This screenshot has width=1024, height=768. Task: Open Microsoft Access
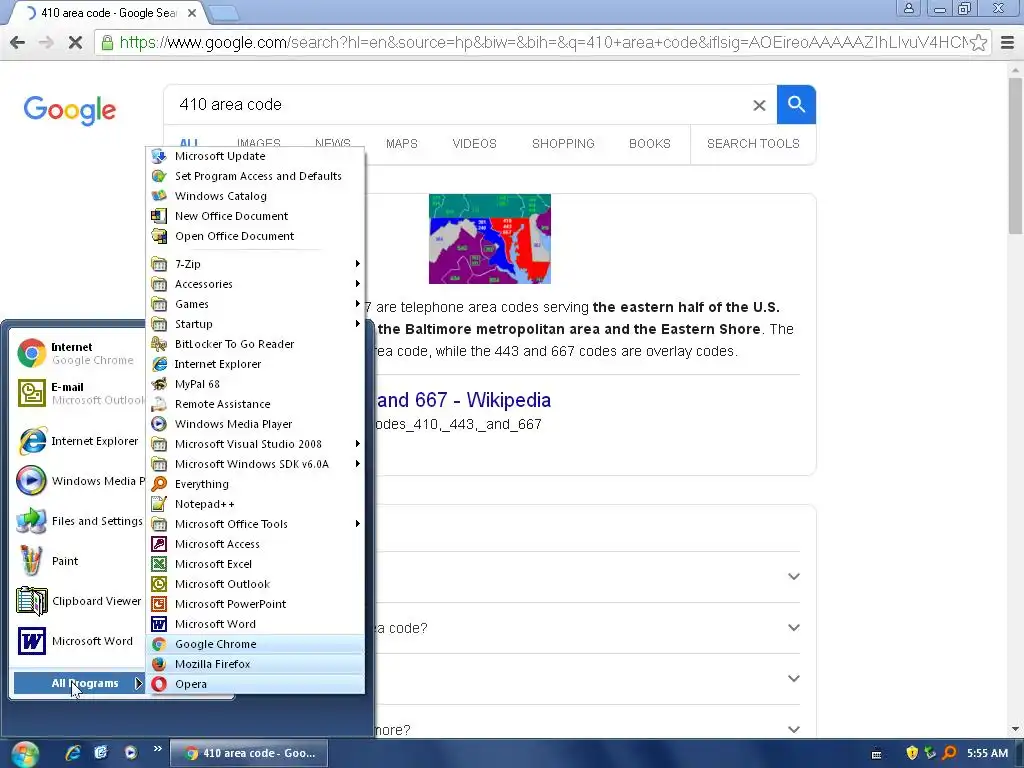click(255, 544)
